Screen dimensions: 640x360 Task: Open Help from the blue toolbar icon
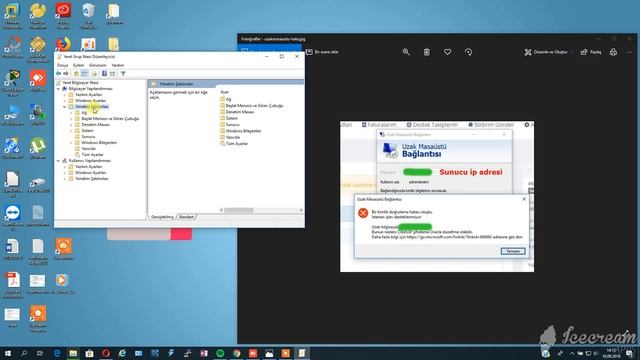(x=104, y=73)
